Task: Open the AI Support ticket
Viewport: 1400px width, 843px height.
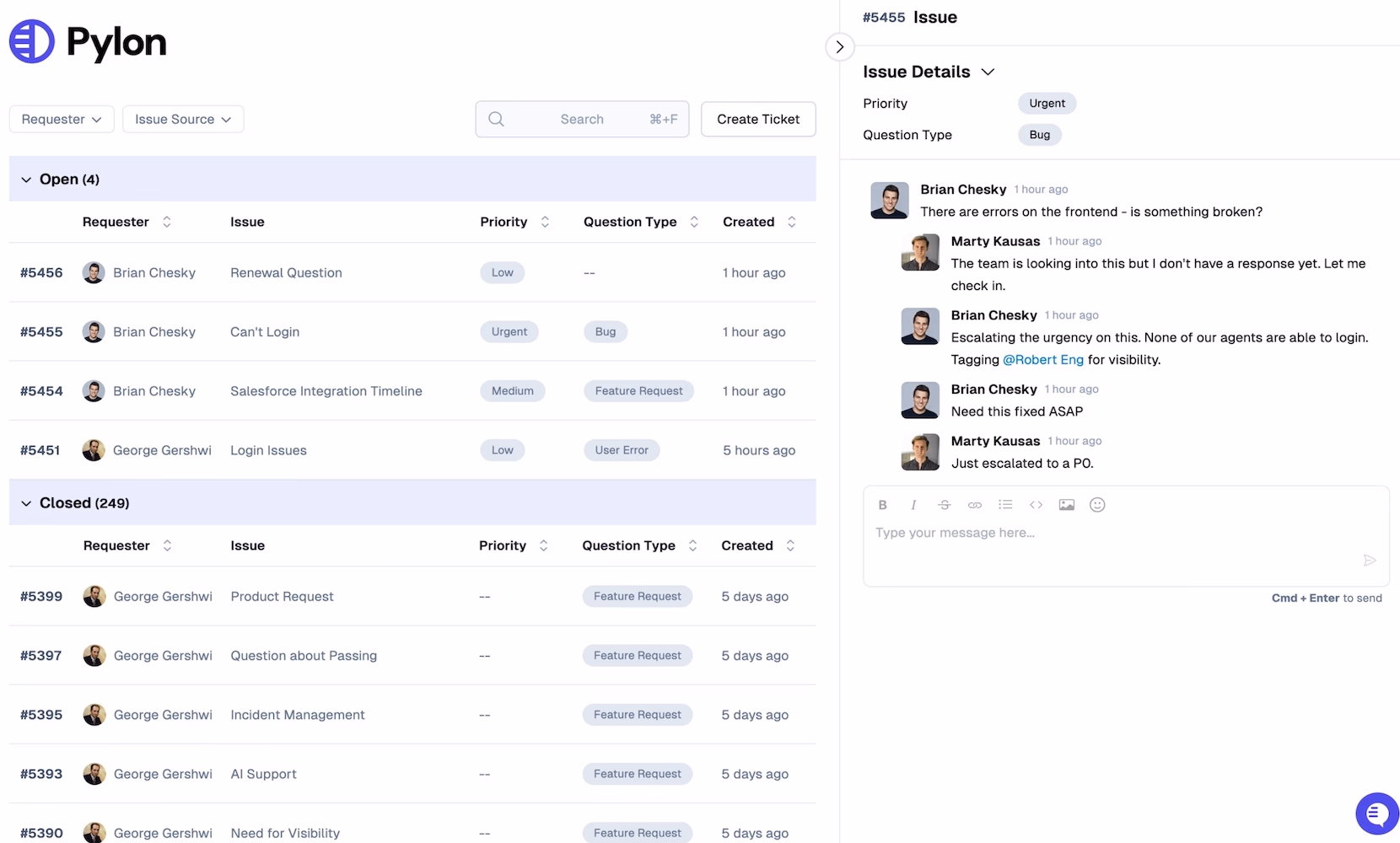Action: point(412,773)
